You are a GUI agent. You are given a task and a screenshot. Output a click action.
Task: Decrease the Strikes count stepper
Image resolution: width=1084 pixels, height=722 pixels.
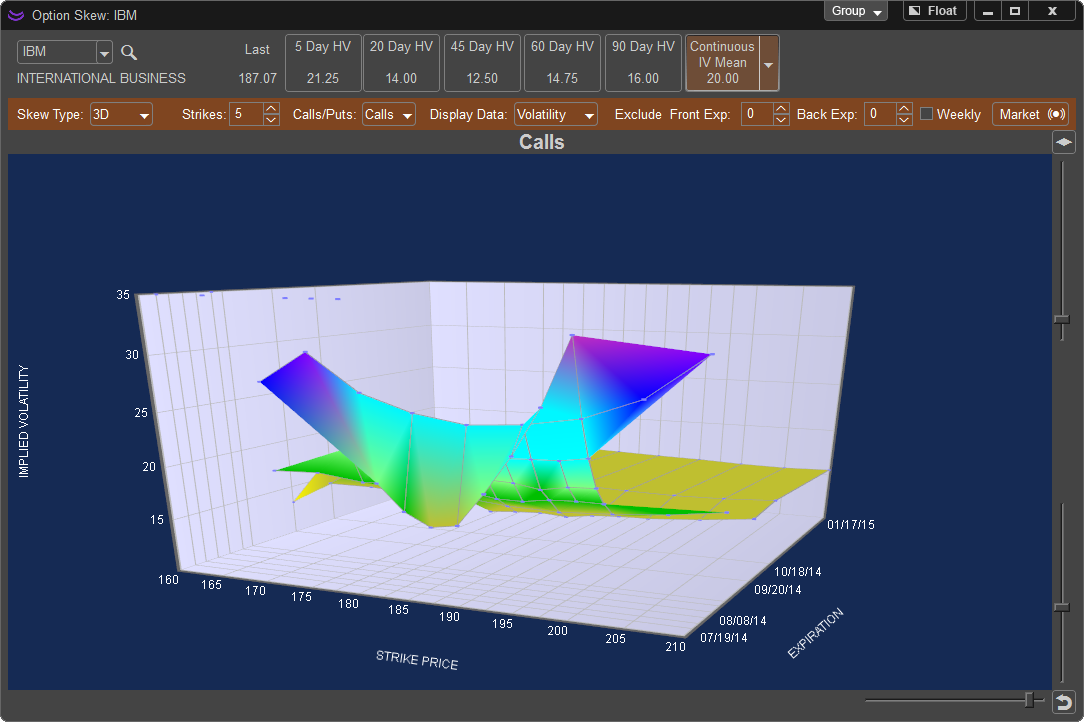pyautogui.click(x=271, y=120)
